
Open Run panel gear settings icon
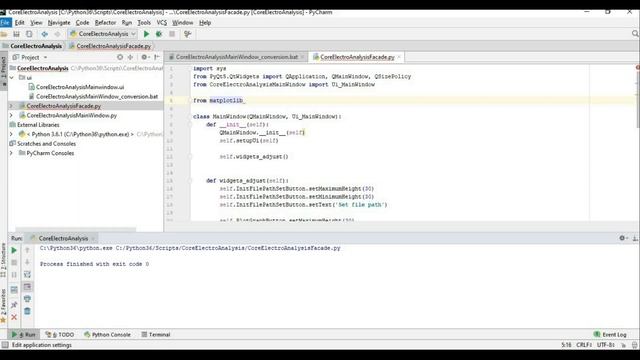pyautogui.click(x=622, y=238)
